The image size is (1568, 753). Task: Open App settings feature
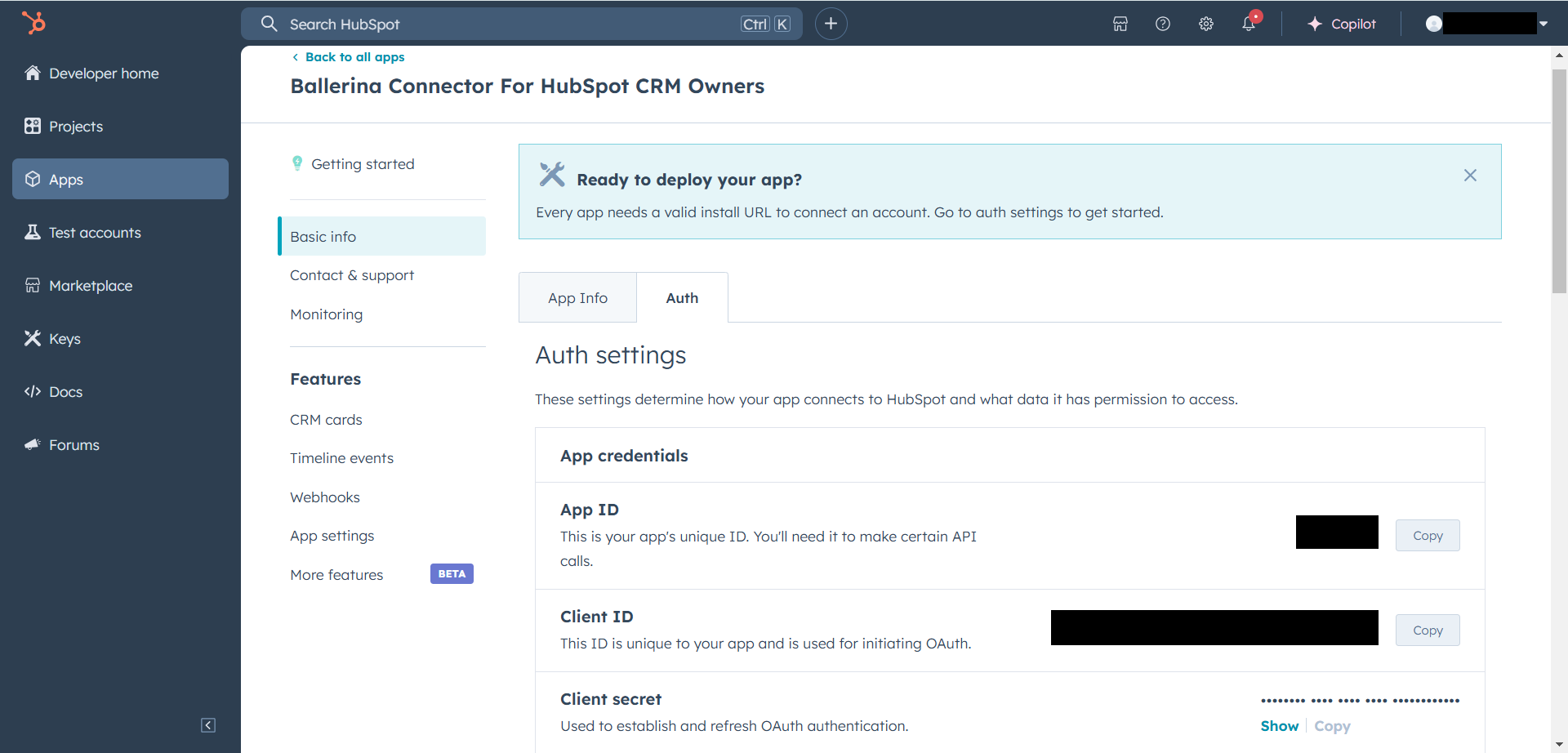coord(332,536)
